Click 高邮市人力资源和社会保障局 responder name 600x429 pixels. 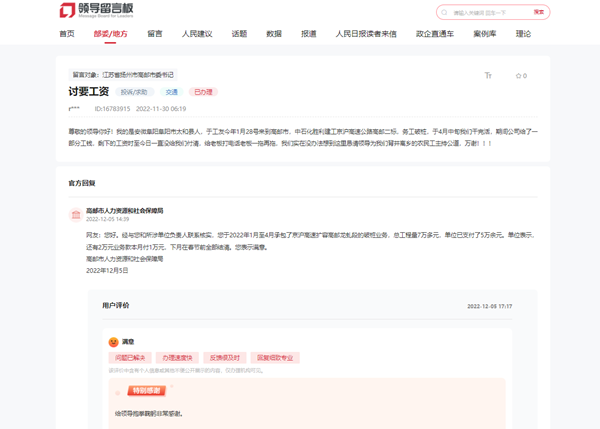pyautogui.click(x=125, y=210)
